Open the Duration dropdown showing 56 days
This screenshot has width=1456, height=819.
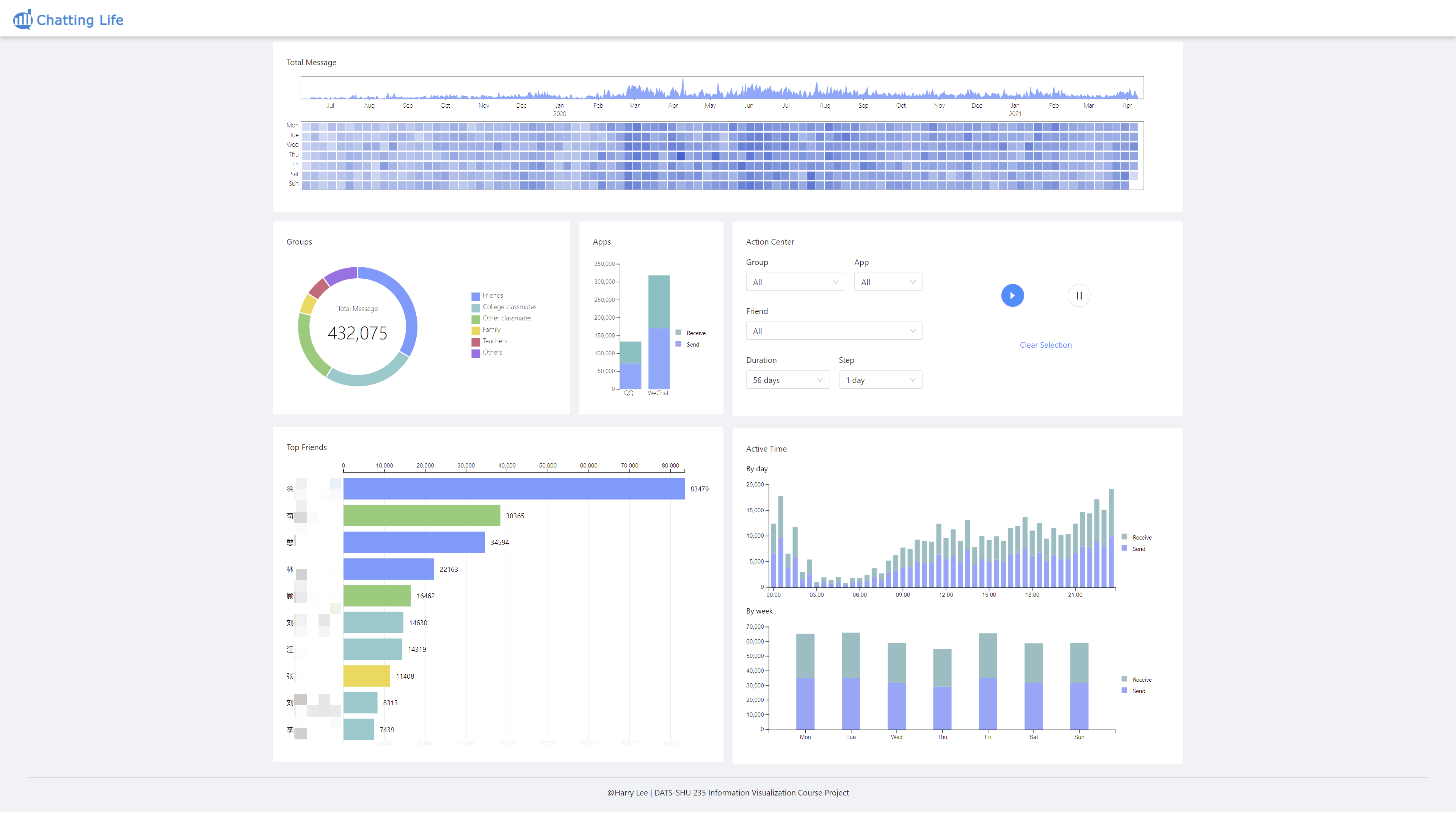[x=787, y=379]
